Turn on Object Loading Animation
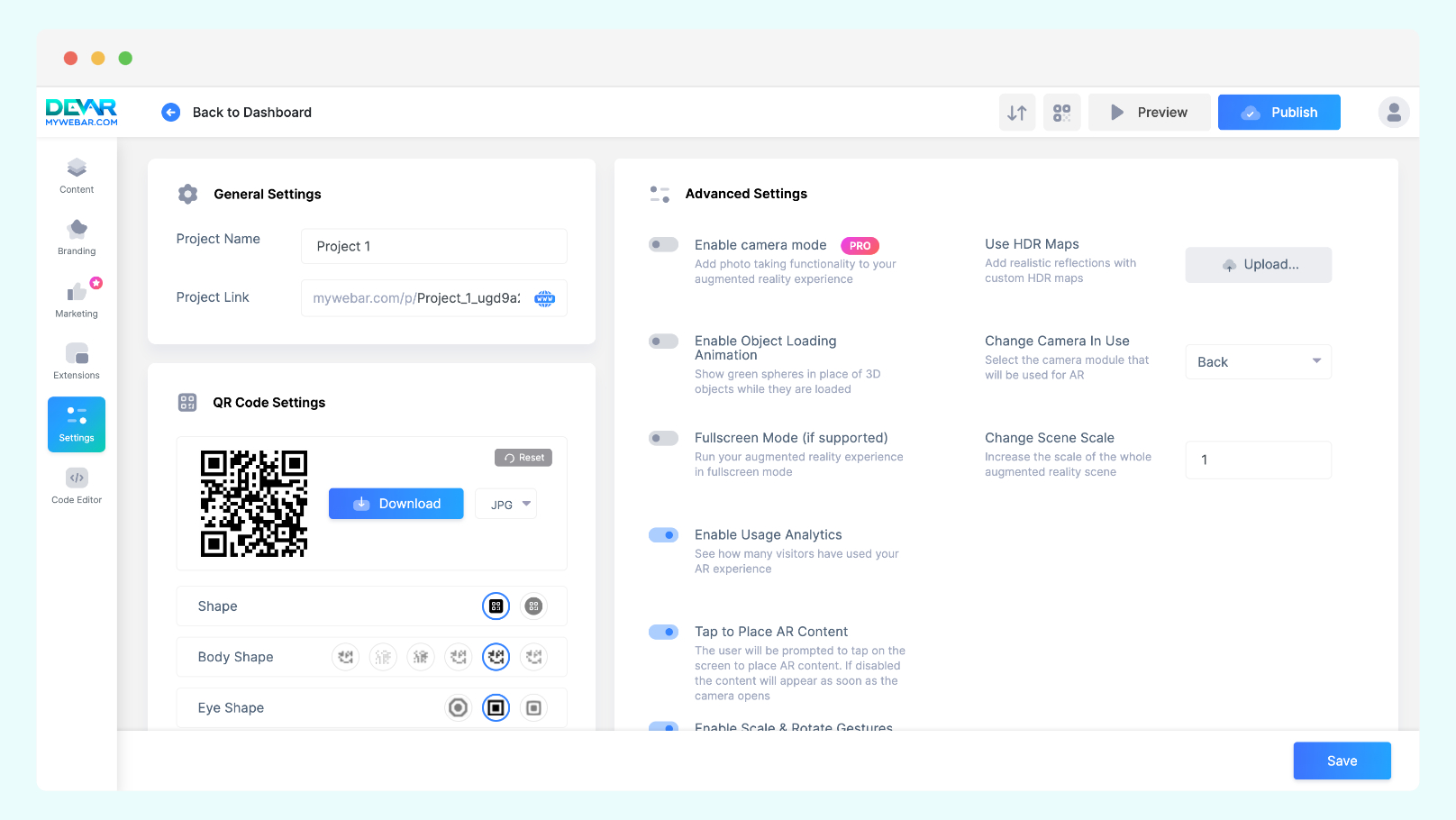 click(663, 341)
